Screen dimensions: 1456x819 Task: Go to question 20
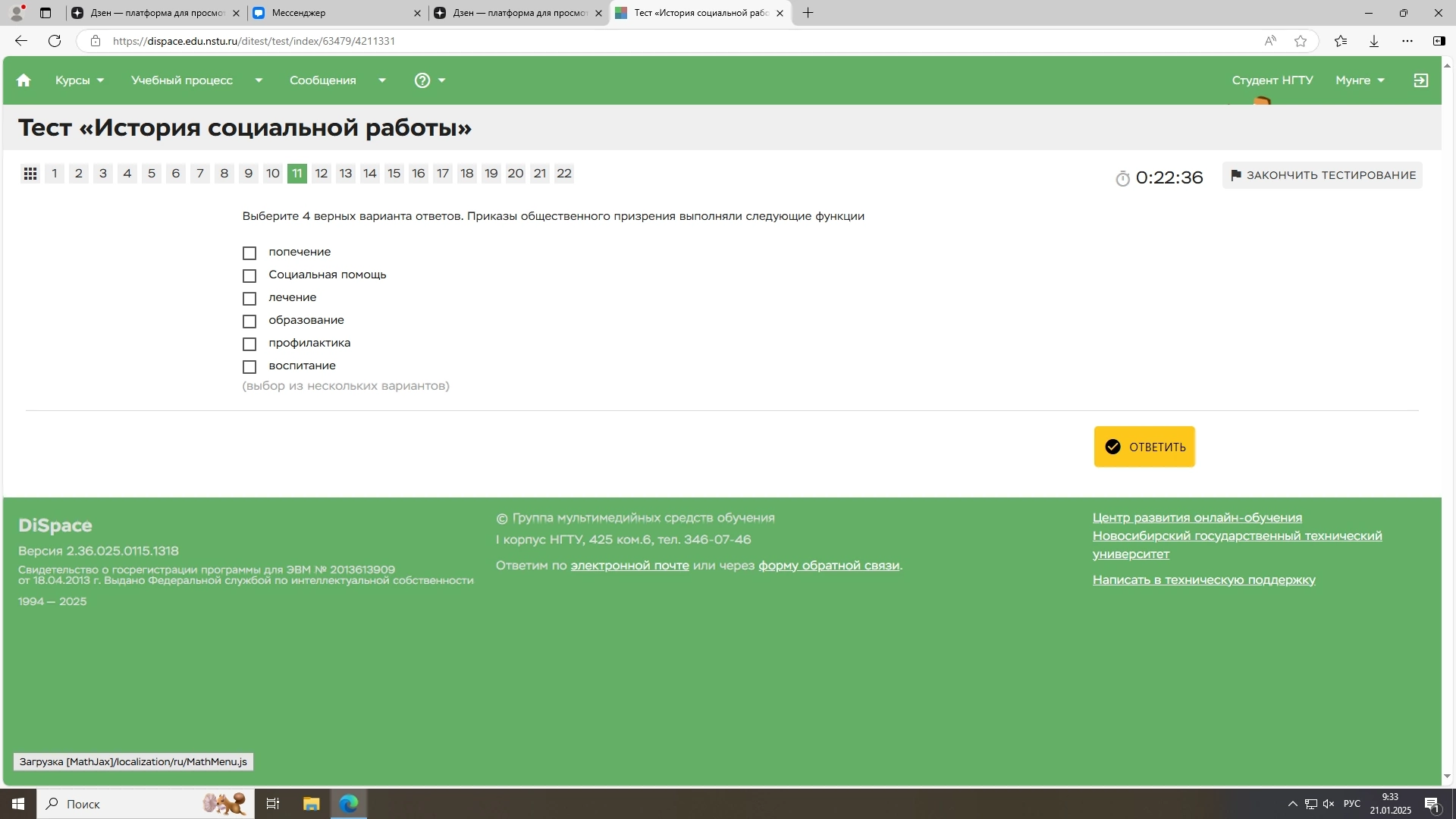click(x=516, y=174)
